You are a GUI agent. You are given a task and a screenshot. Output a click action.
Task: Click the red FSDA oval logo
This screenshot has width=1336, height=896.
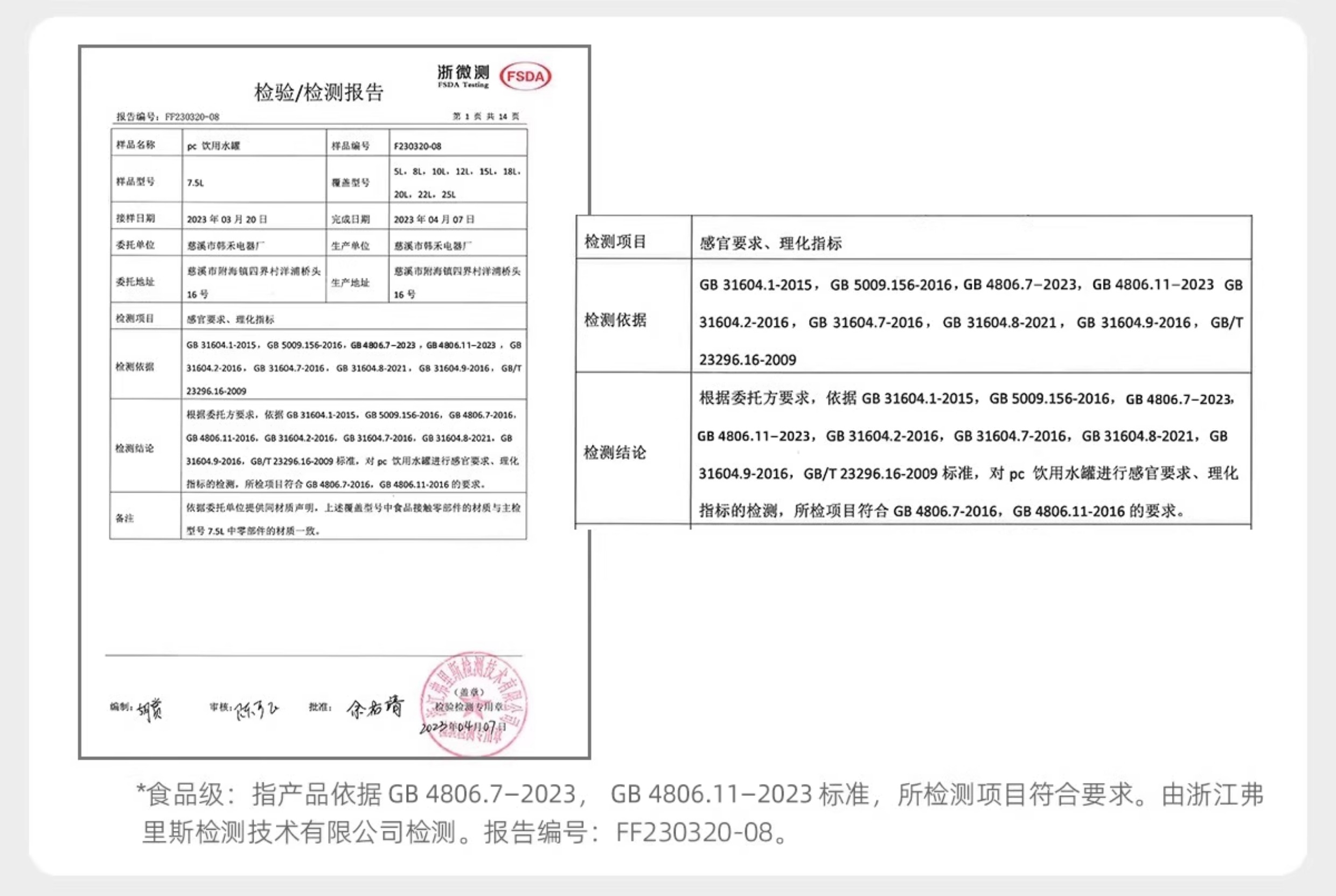[x=525, y=76]
